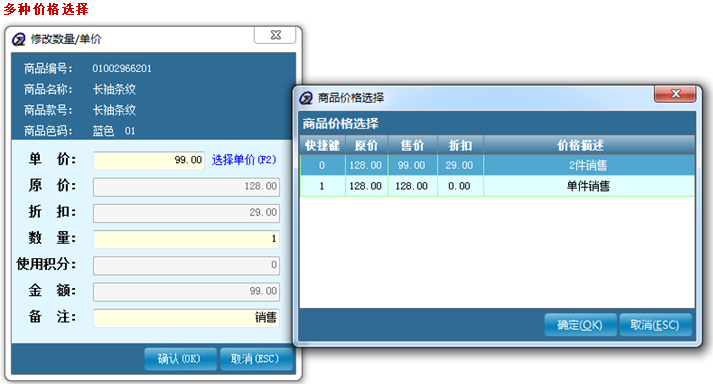
Task: Click the 金额 field showing 99.00
Action: [x=186, y=291]
